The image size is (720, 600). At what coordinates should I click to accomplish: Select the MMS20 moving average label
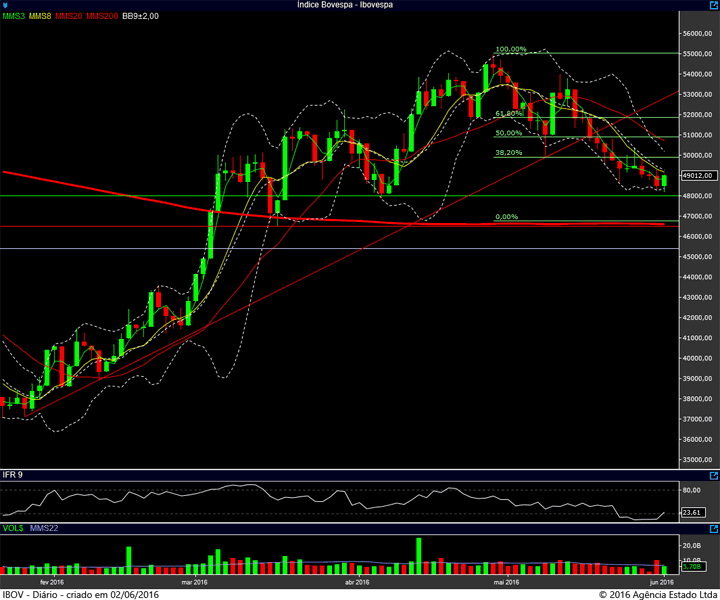tap(69, 16)
